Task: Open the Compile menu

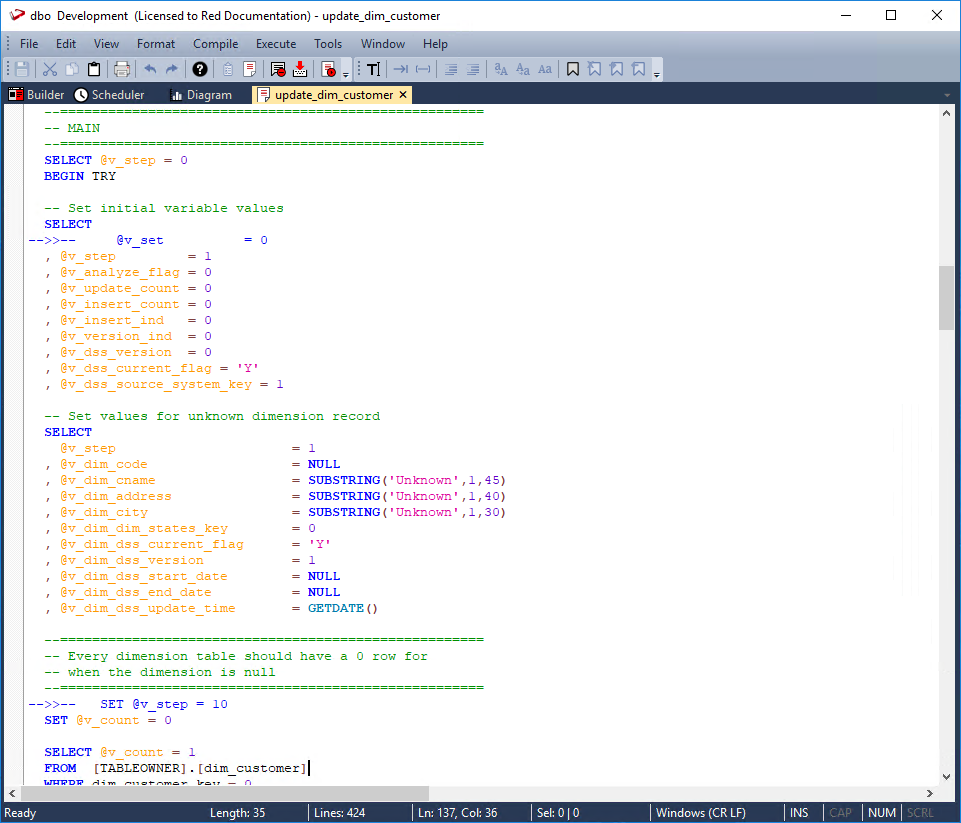Action: (215, 44)
